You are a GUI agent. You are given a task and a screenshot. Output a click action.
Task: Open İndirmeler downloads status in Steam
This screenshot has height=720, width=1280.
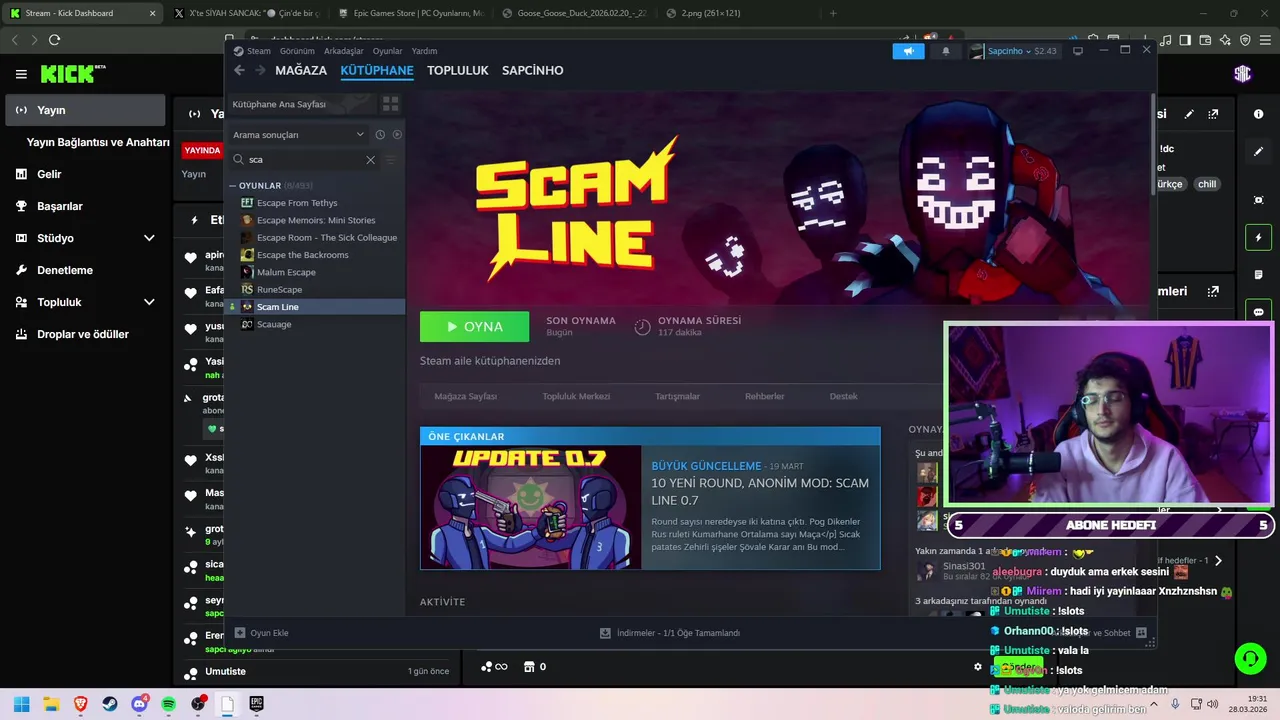click(670, 633)
